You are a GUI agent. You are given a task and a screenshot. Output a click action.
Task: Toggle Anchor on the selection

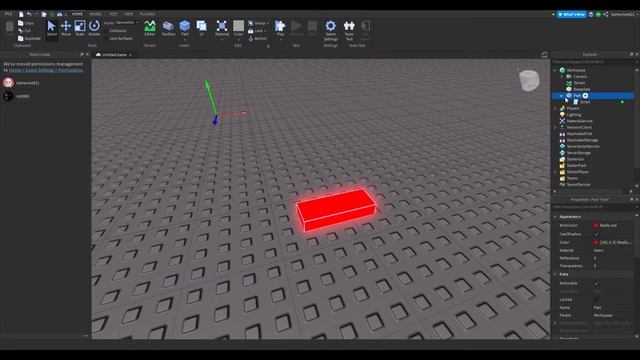click(258, 38)
